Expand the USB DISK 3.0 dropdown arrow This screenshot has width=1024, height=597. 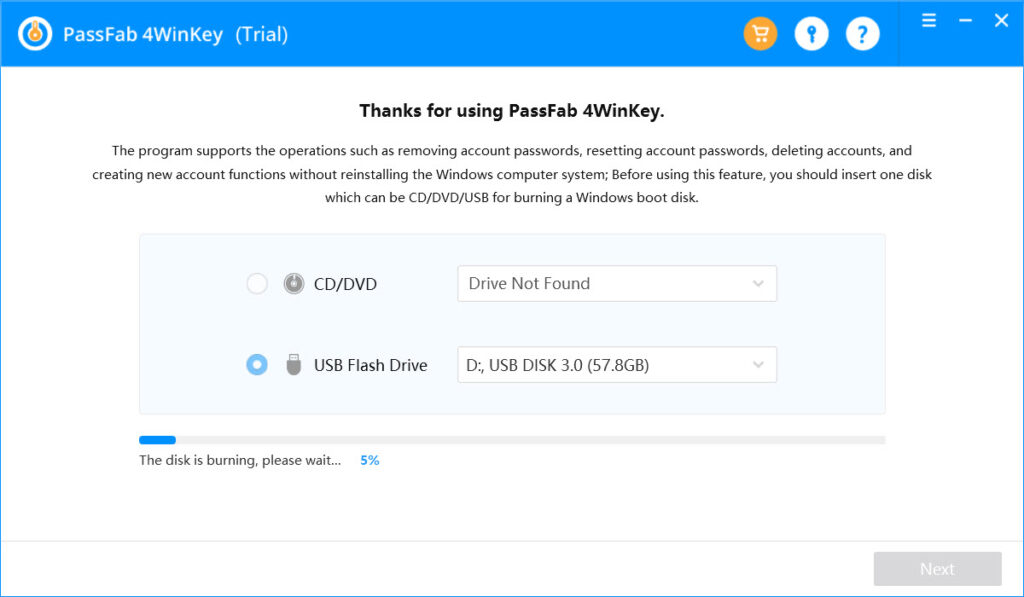click(758, 364)
